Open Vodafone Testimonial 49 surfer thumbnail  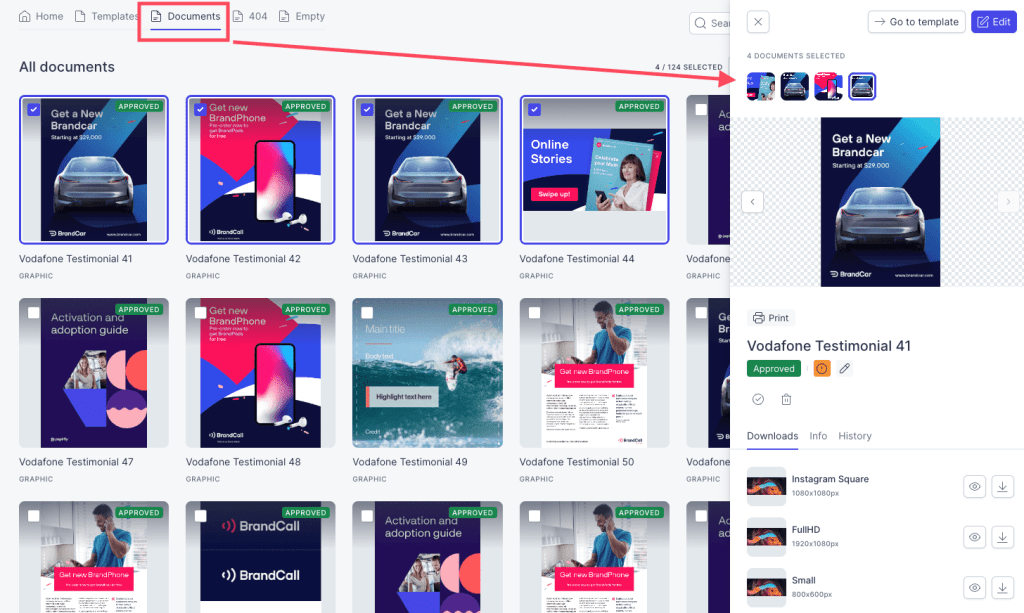coord(428,373)
